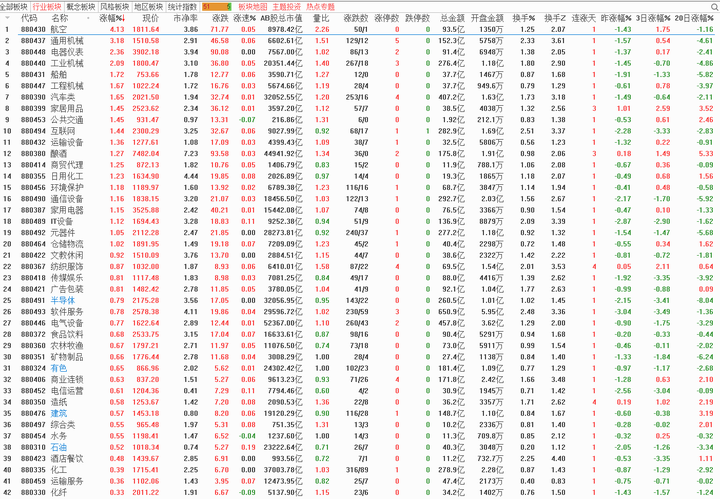
Task: Click the 互联网 row name
Action: point(63,131)
